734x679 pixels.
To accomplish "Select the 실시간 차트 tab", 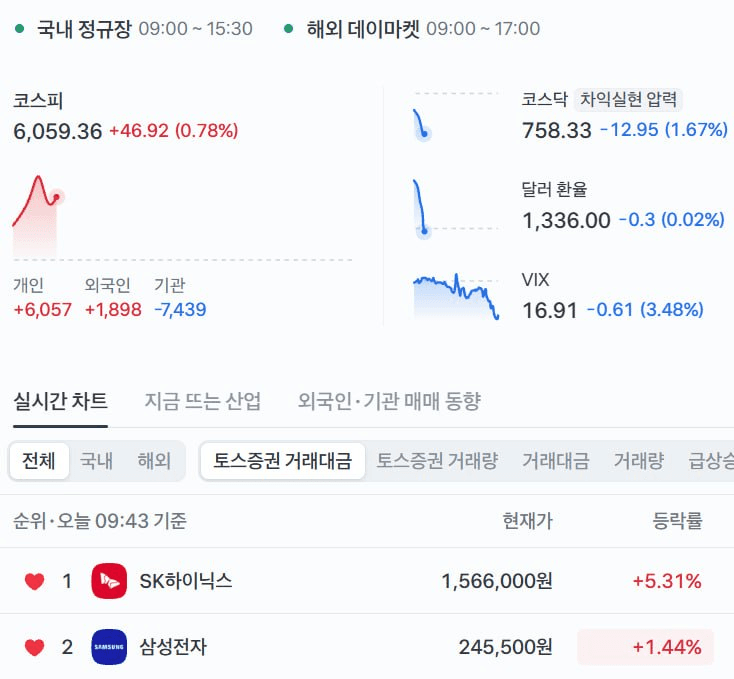I will click(x=60, y=401).
